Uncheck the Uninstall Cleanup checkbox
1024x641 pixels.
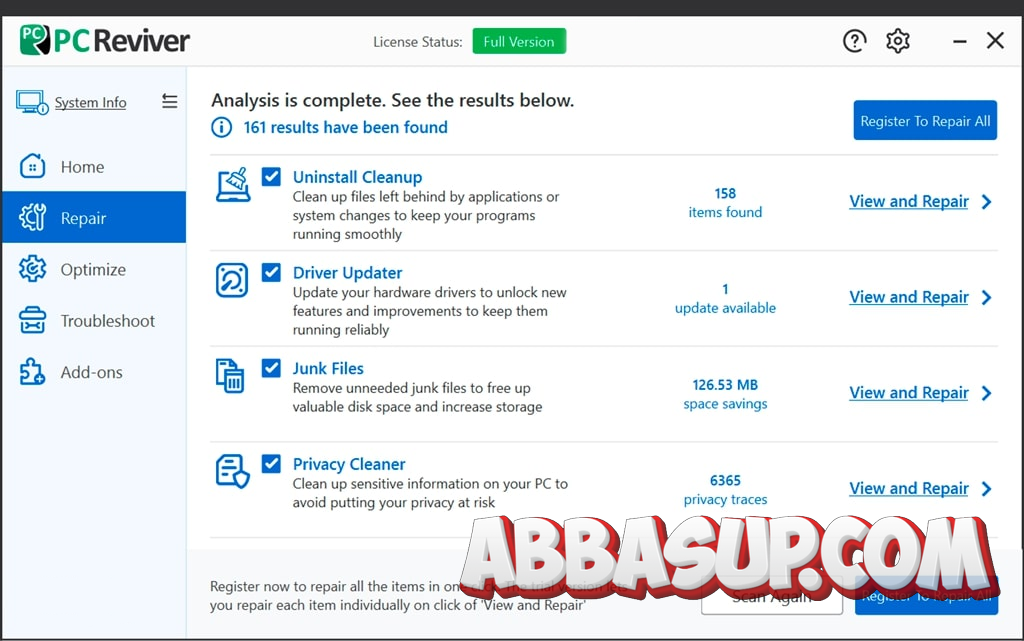point(271,177)
